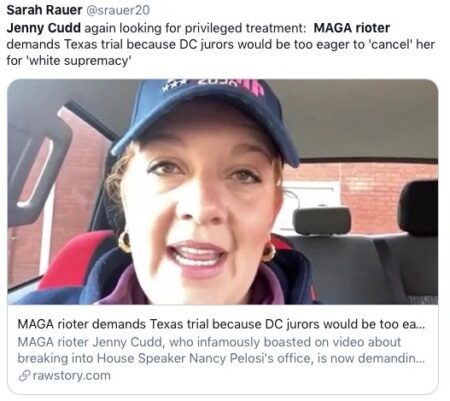Open Sarah Rauer's profile name
Viewport: 450px width, 401px height.
pos(44,10)
